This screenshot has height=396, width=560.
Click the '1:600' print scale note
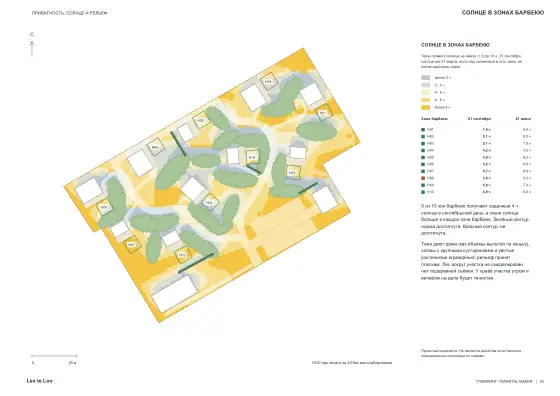tap(351, 362)
